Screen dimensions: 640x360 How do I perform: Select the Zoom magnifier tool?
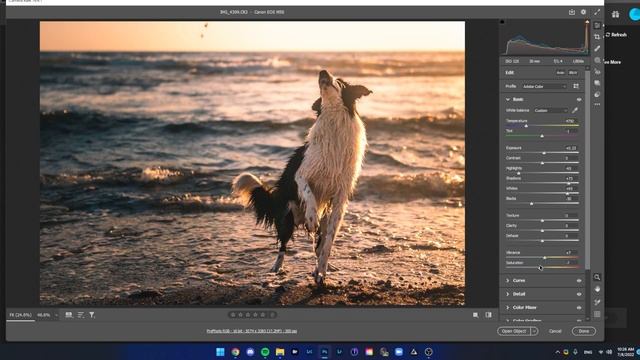pyautogui.click(x=597, y=277)
